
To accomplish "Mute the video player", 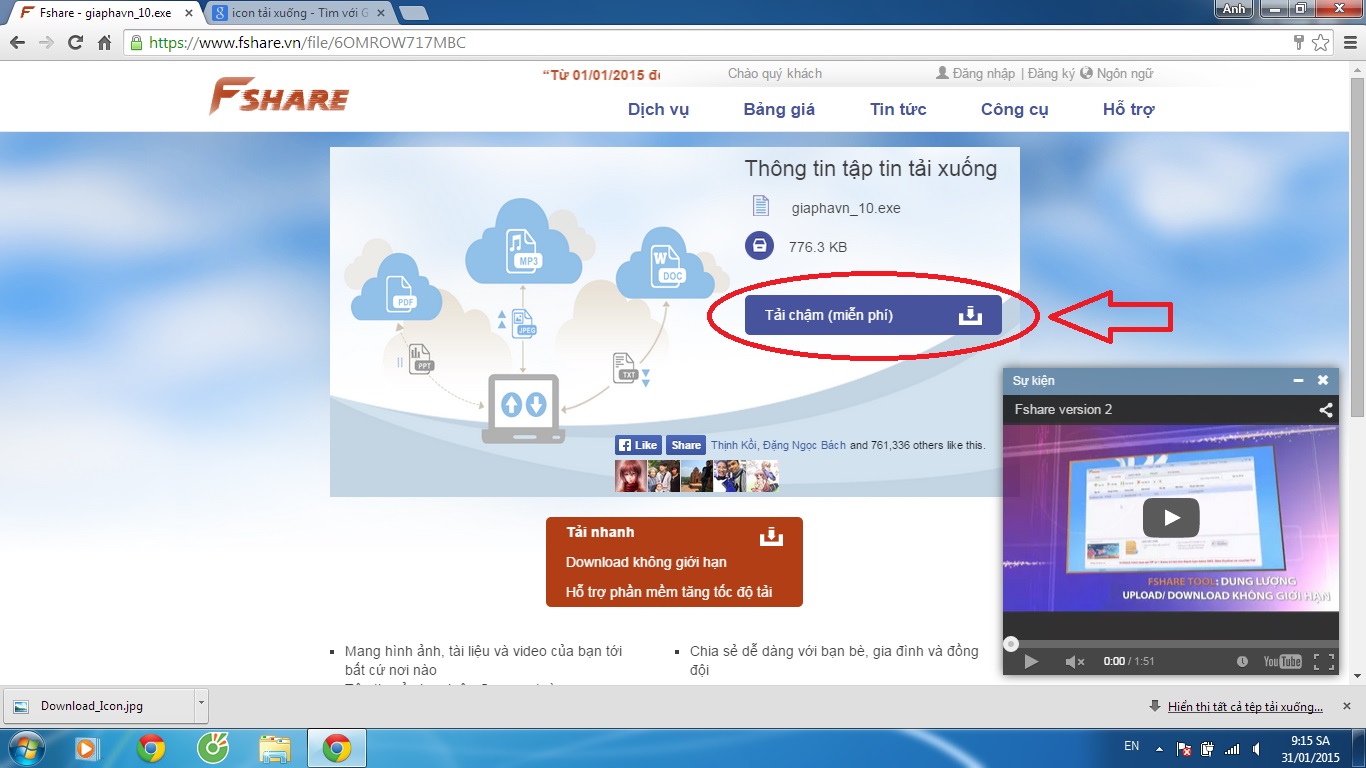I will pyautogui.click(x=1075, y=661).
